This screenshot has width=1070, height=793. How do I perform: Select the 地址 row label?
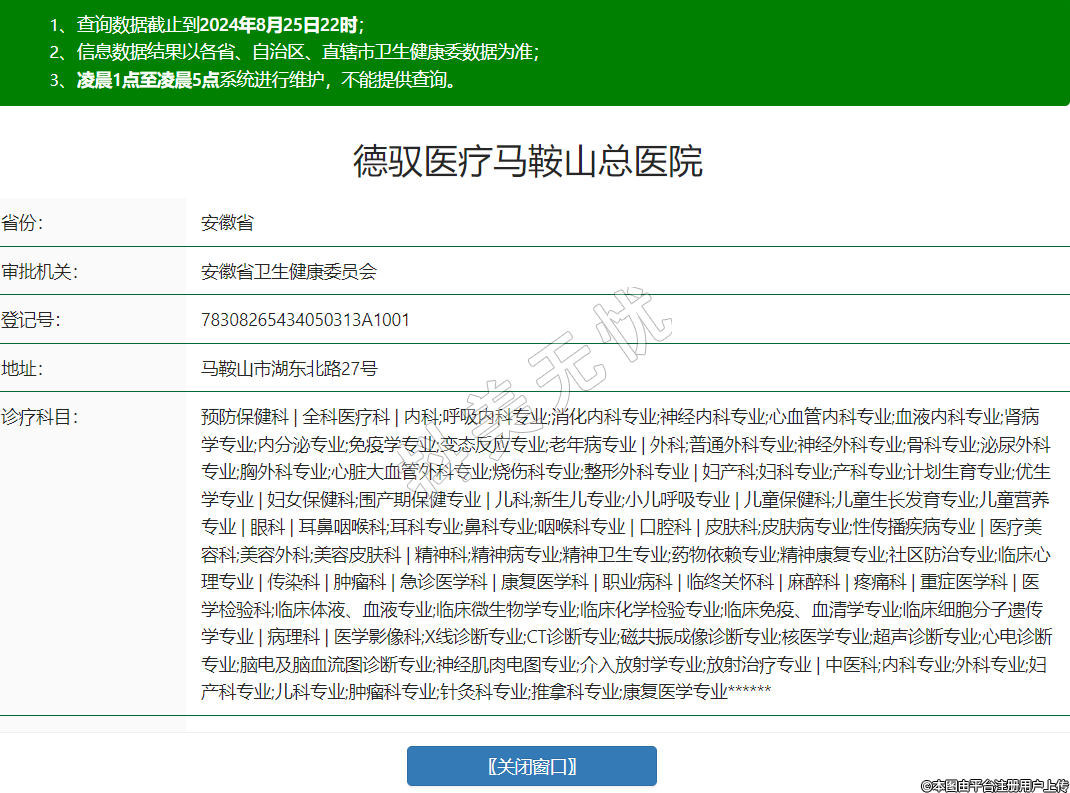coord(22,369)
